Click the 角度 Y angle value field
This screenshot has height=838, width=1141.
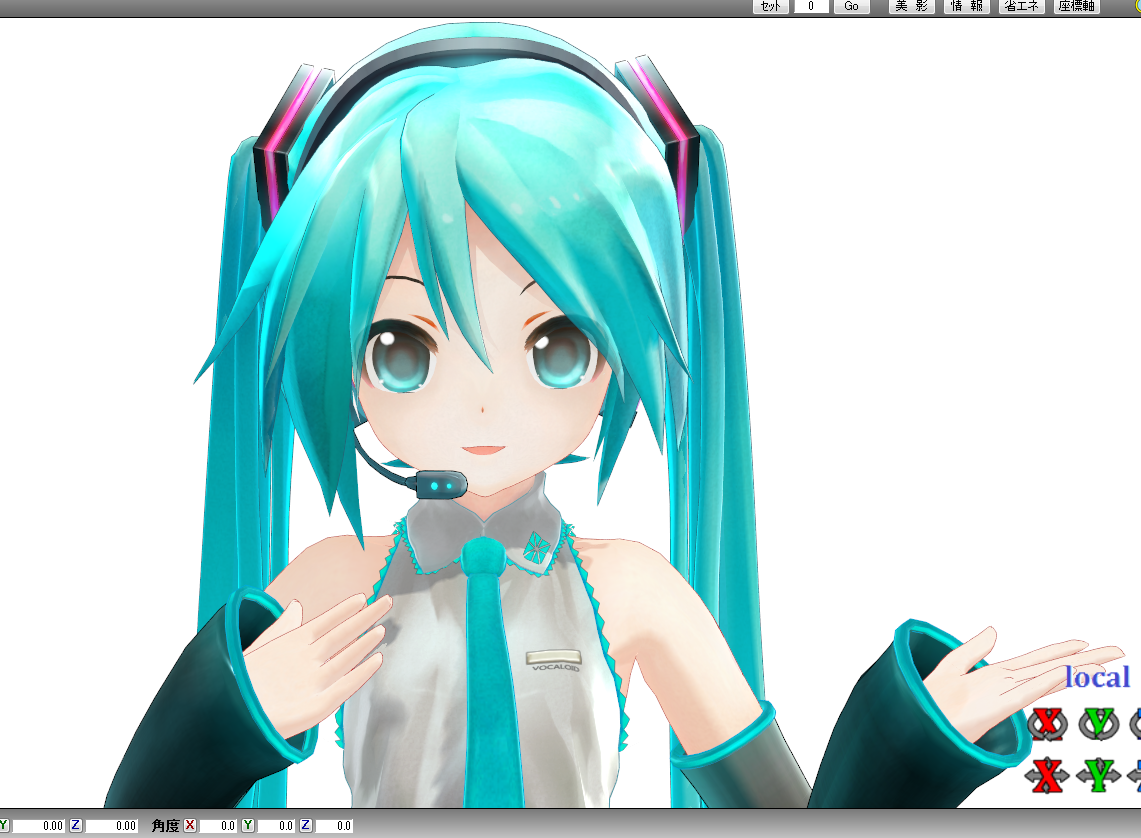tap(277, 826)
